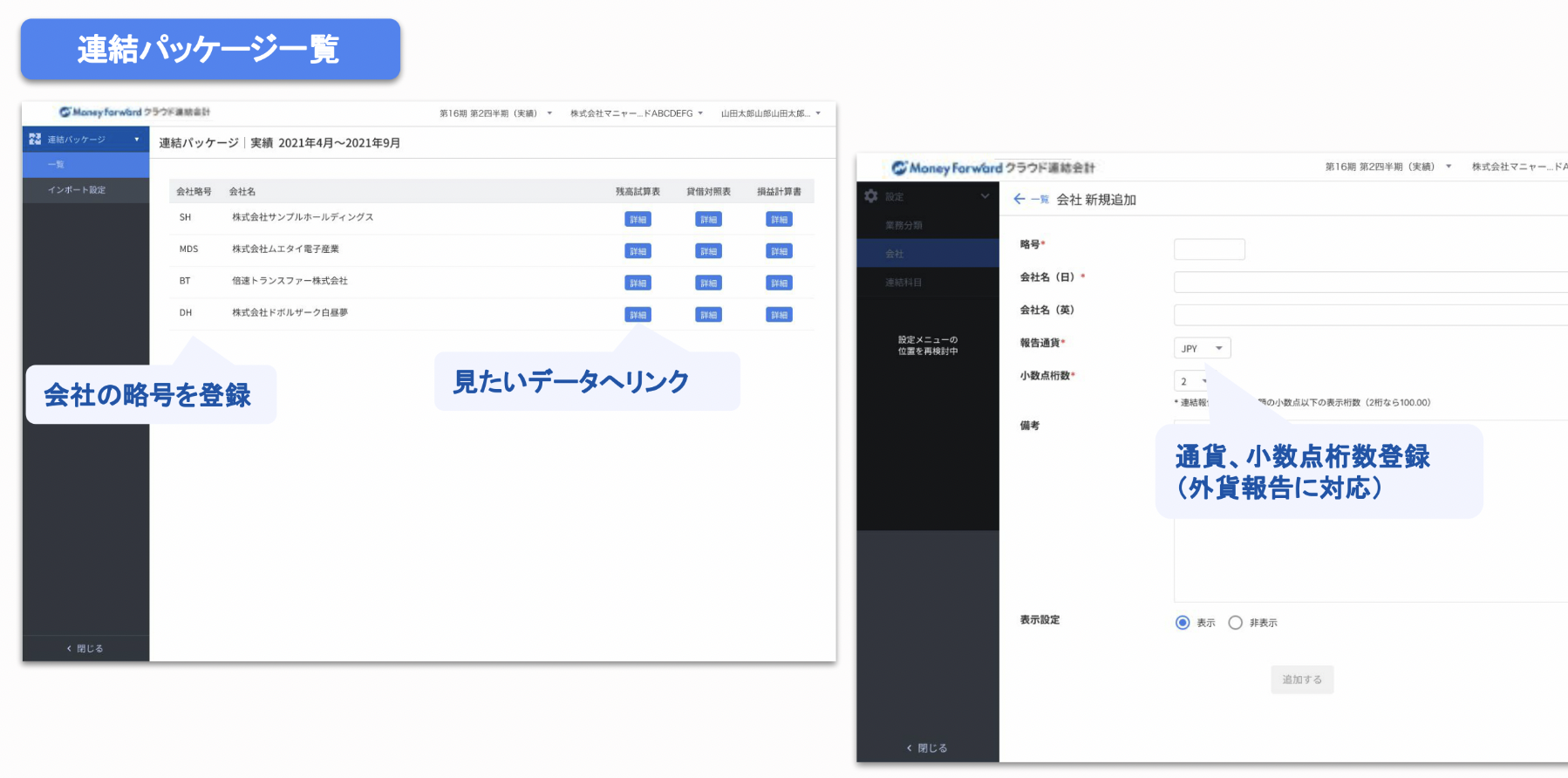
Task: Click the 追加する button
Action: pyautogui.click(x=1302, y=679)
